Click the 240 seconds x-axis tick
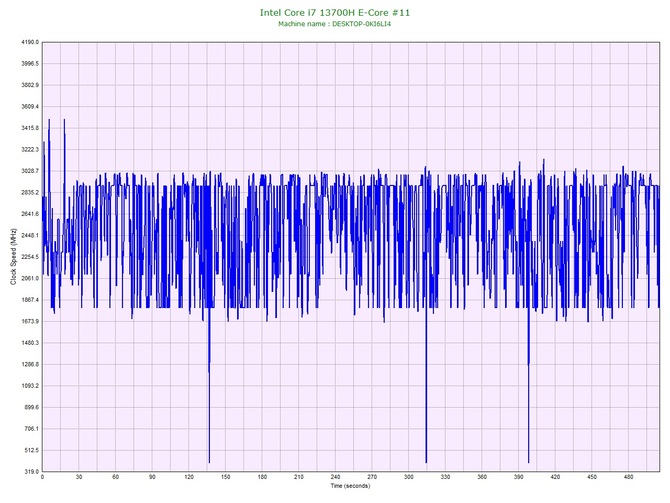Viewport: 670px width, 503px height. (x=335, y=477)
